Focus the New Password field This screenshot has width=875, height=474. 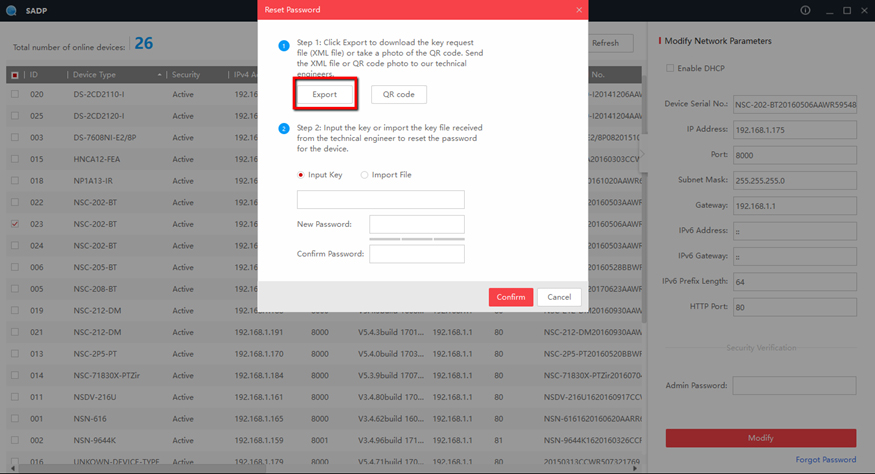tap(416, 224)
